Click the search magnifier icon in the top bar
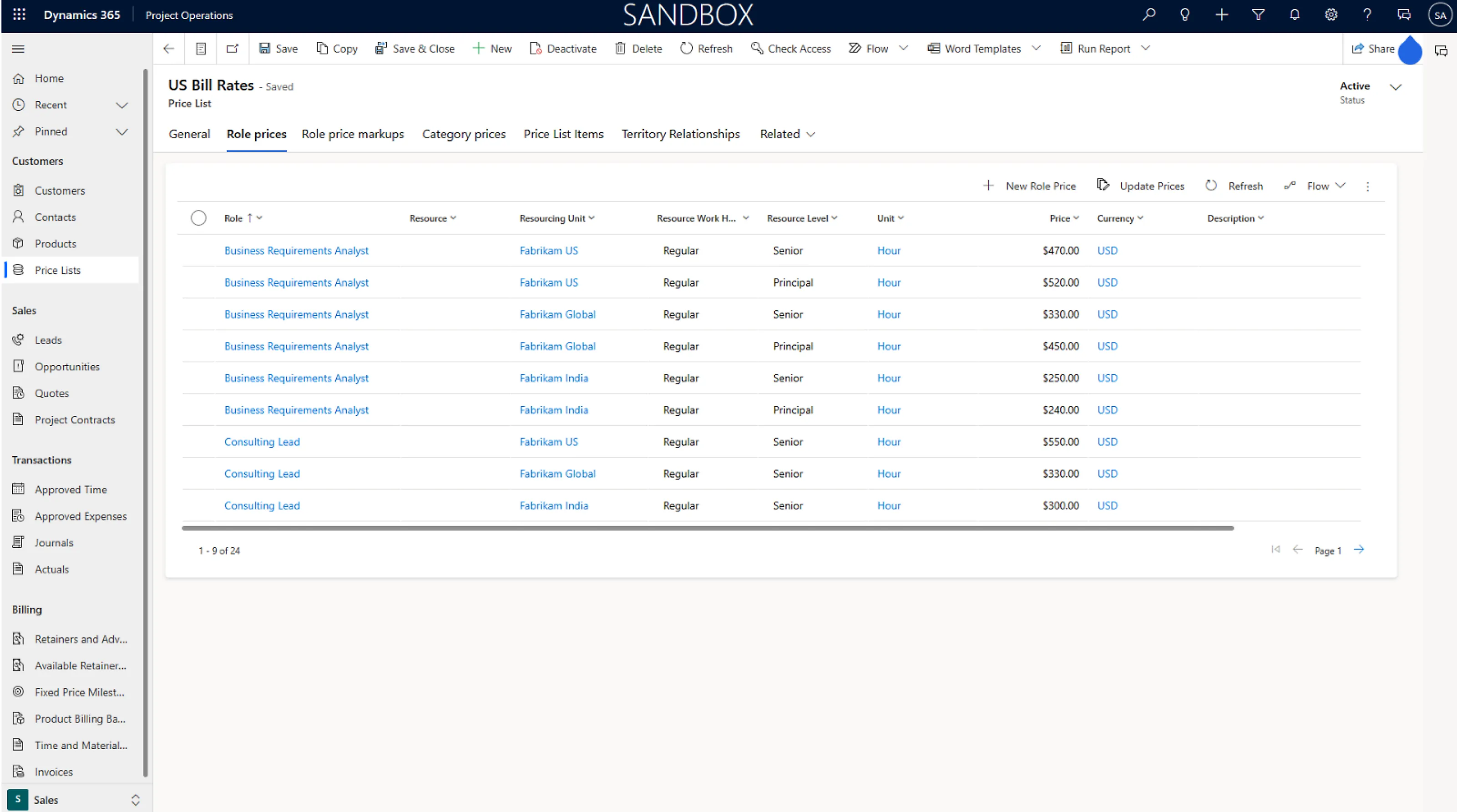This screenshot has height=812, width=1457. tap(1148, 15)
